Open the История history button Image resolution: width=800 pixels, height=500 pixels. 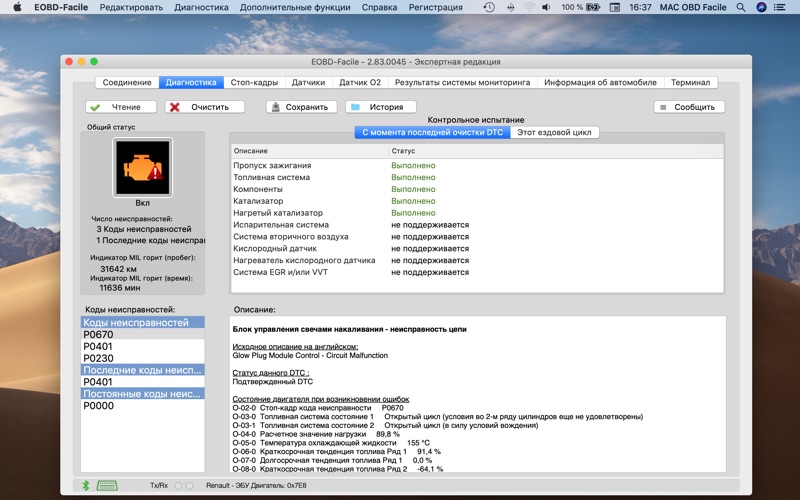pyautogui.click(x=381, y=107)
